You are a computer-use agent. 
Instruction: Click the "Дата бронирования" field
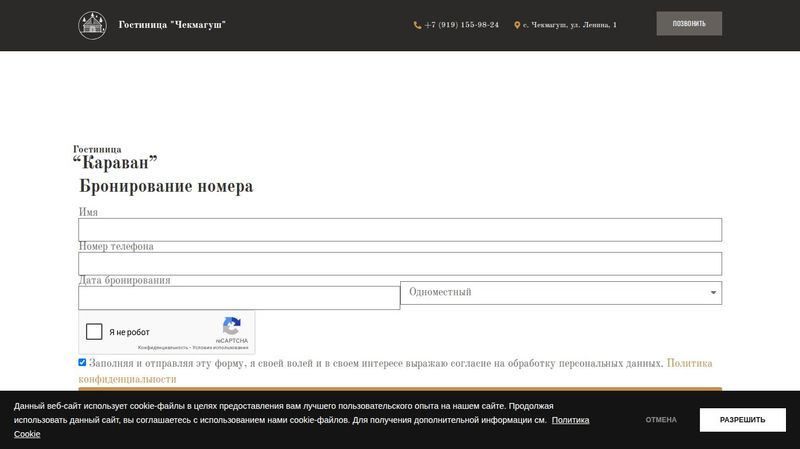pyautogui.click(x=239, y=298)
